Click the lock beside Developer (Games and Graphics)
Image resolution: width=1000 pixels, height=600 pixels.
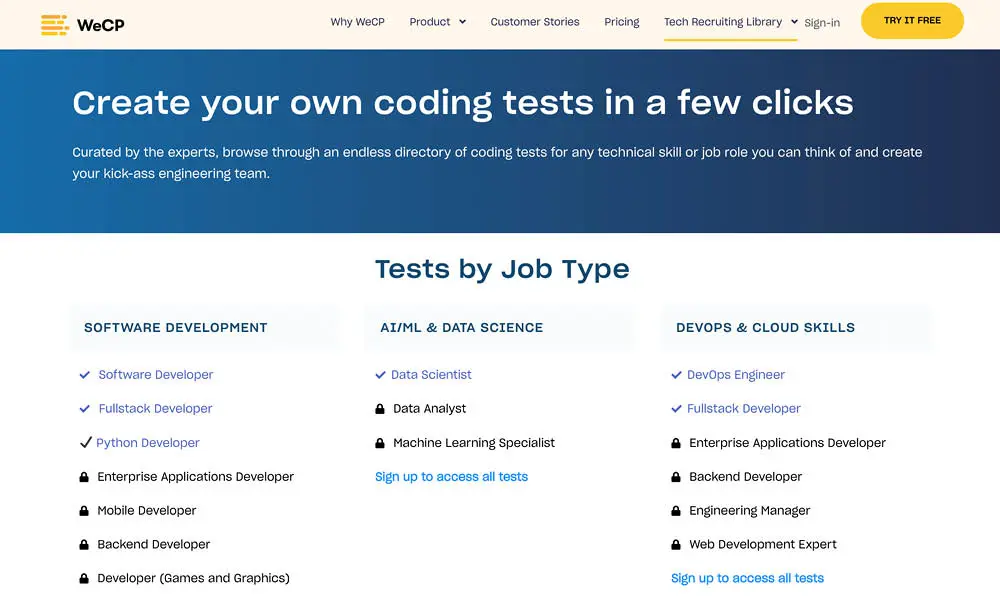(x=84, y=578)
